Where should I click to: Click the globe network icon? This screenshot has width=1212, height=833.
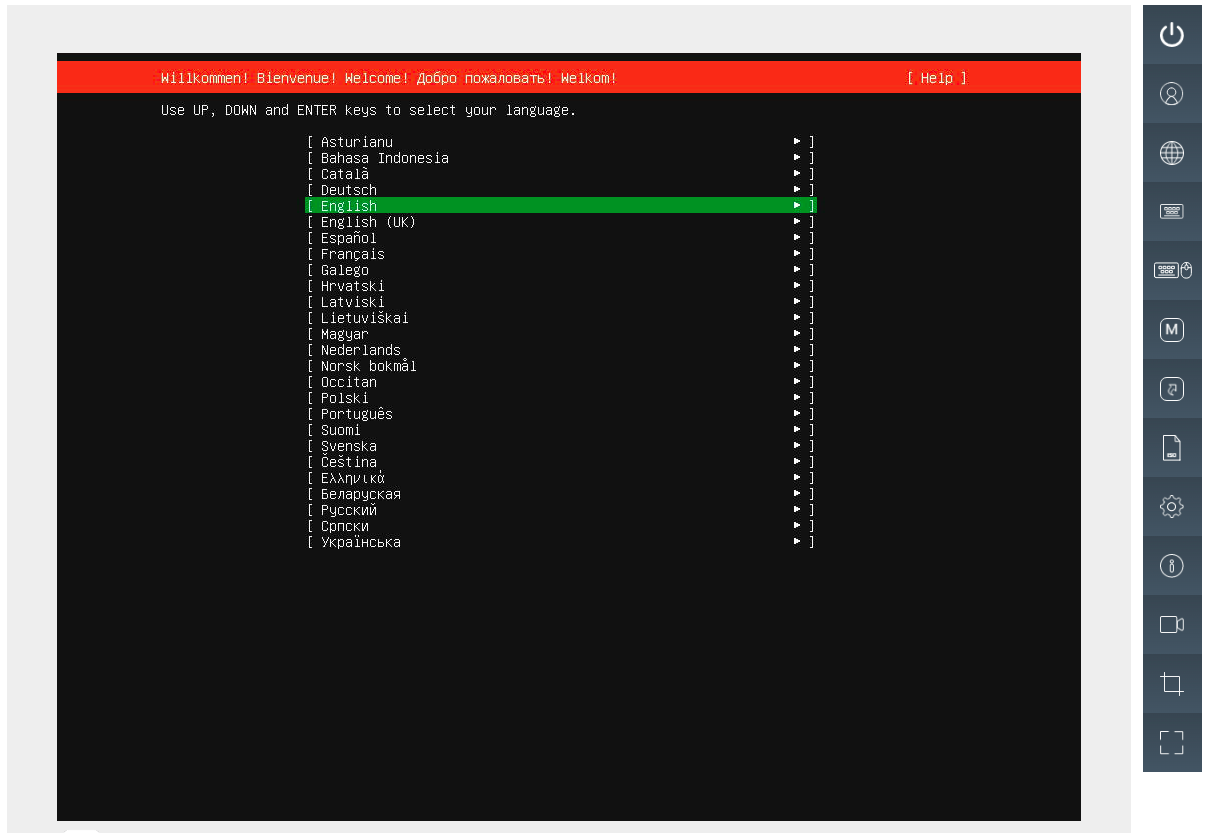tap(1172, 153)
